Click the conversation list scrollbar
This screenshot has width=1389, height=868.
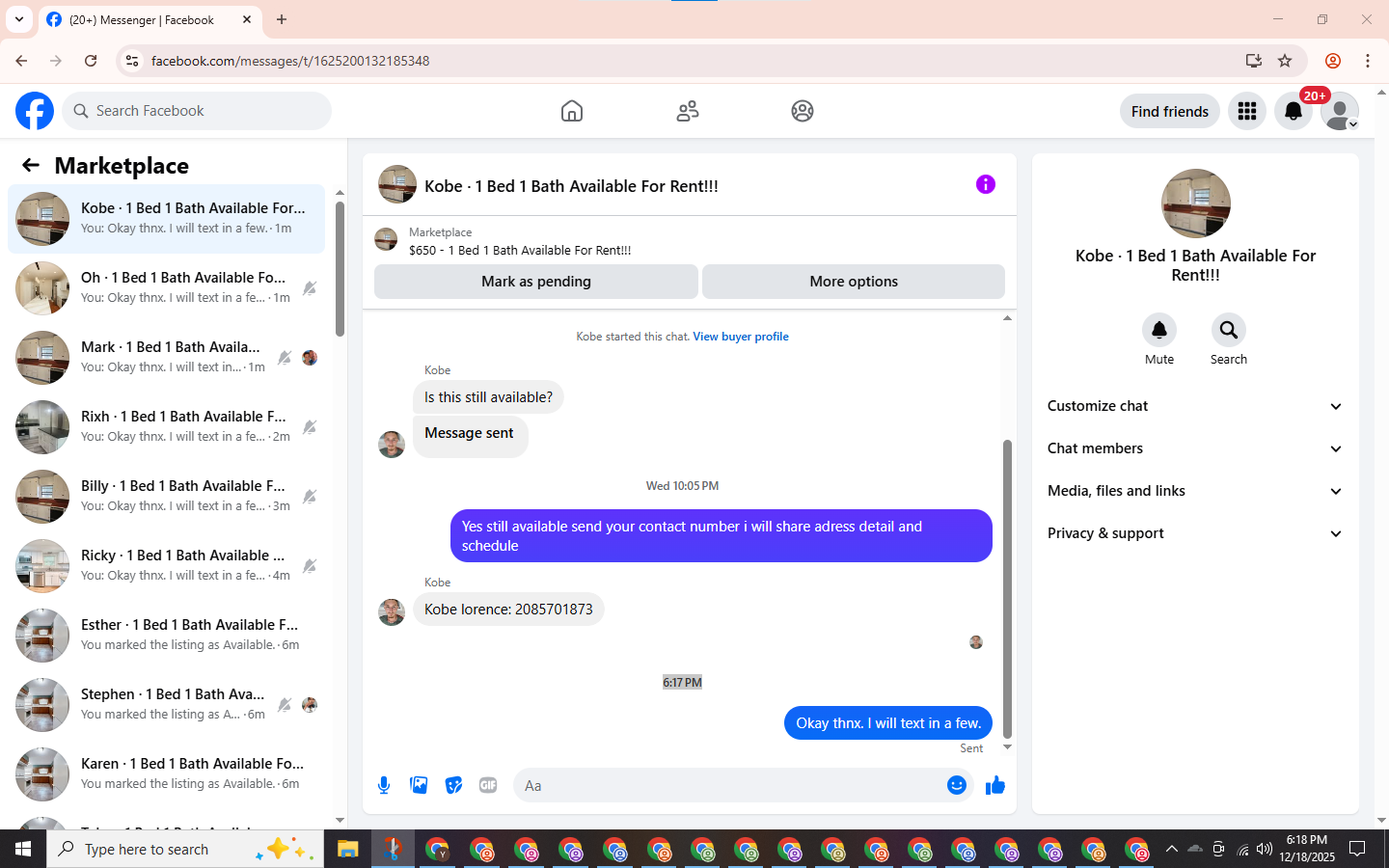pyautogui.click(x=340, y=269)
